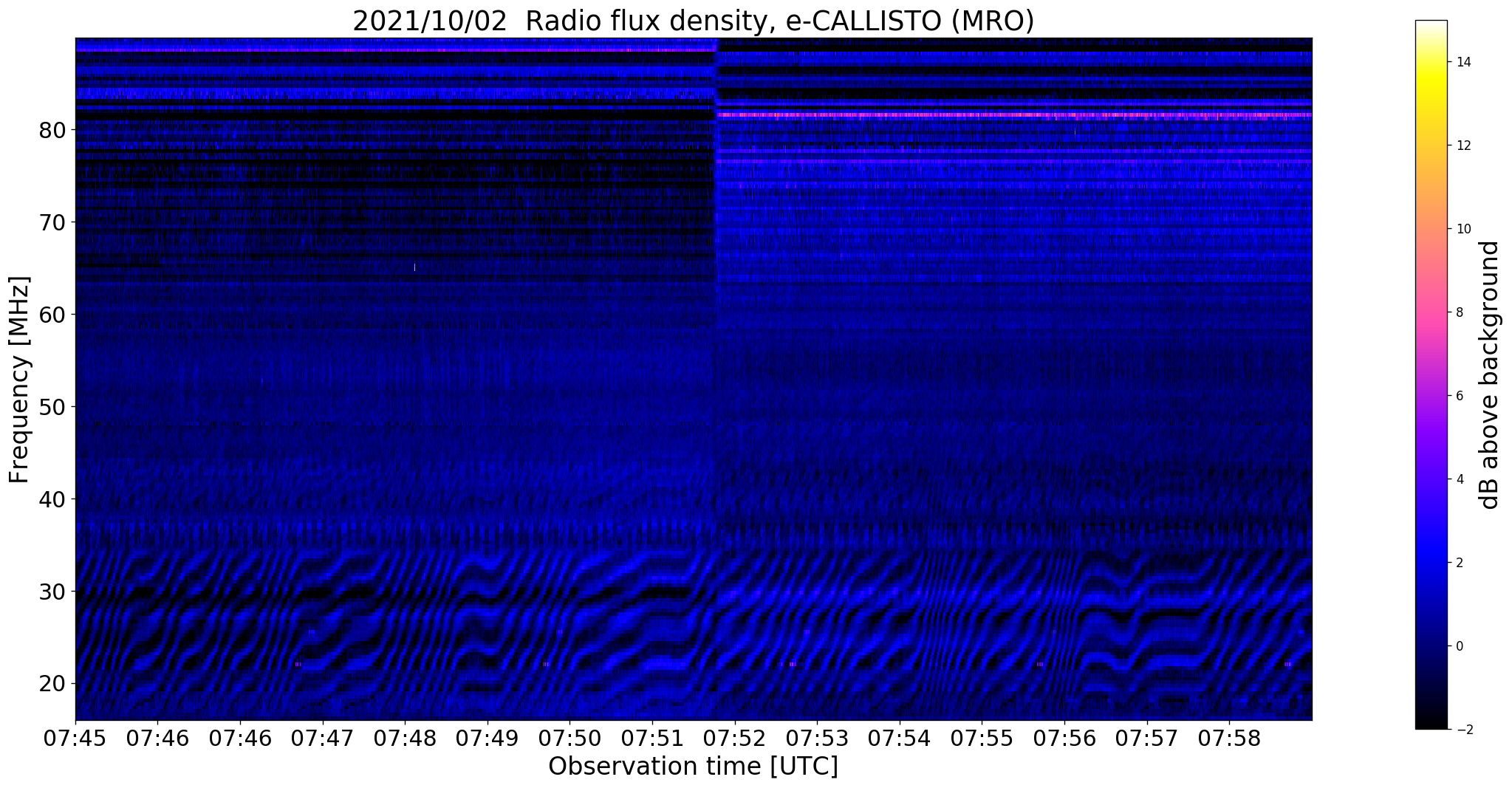The image size is (1512, 788).
Task: Click the 'dB above background' colorbar label
Action: tap(1490, 375)
